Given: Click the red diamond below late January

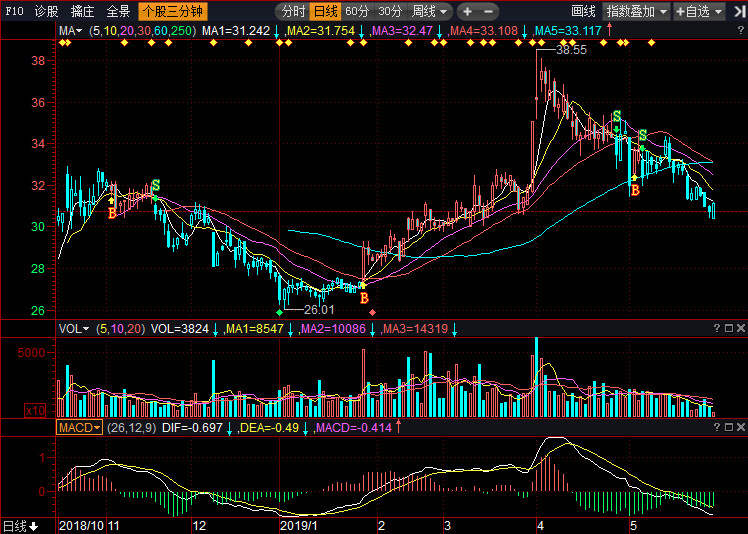Looking at the screenshot, I should pyautogui.click(x=373, y=313).
